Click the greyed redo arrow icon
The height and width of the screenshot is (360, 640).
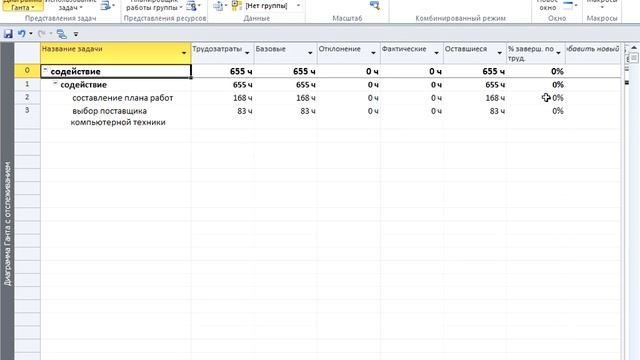point(41,34)
